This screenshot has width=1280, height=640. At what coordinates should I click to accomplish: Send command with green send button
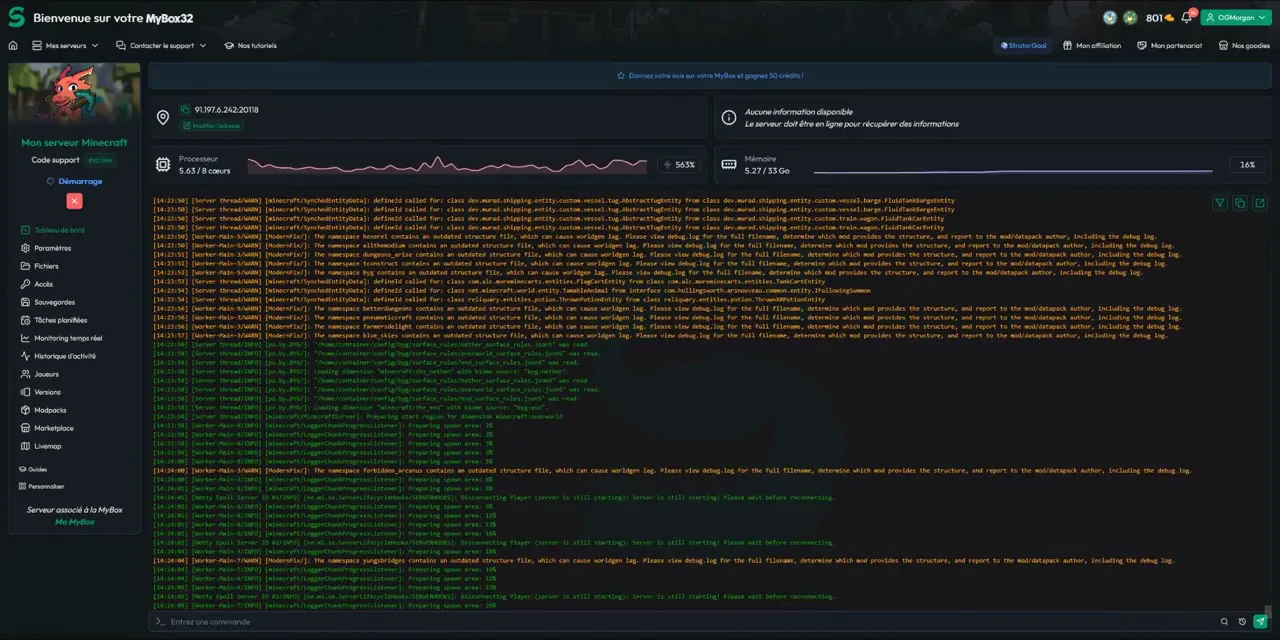coord(1260,622)
